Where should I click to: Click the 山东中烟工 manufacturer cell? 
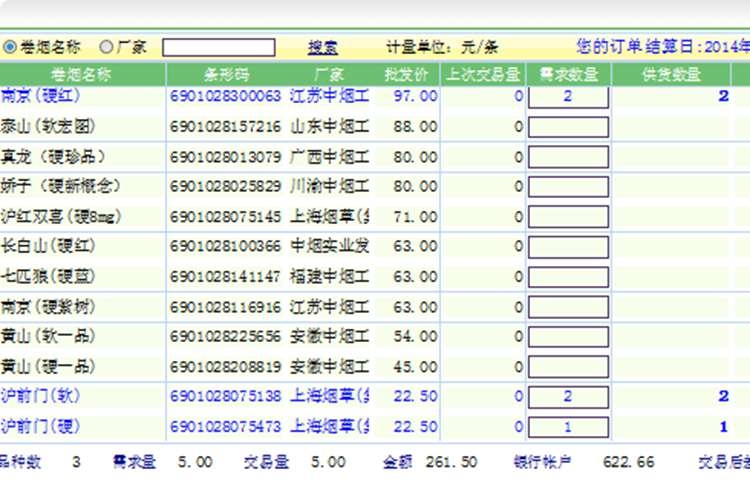(330, 127)
